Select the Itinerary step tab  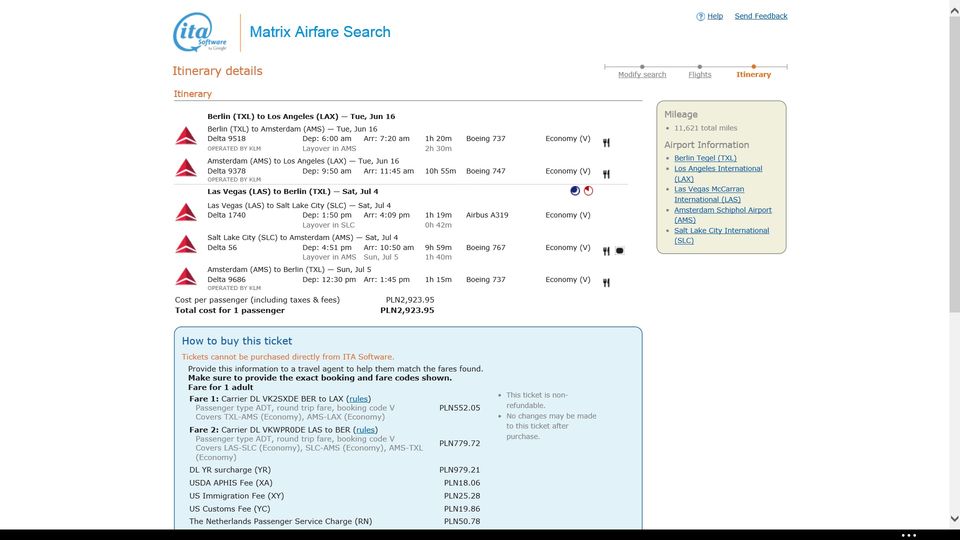tap(754, 75)
